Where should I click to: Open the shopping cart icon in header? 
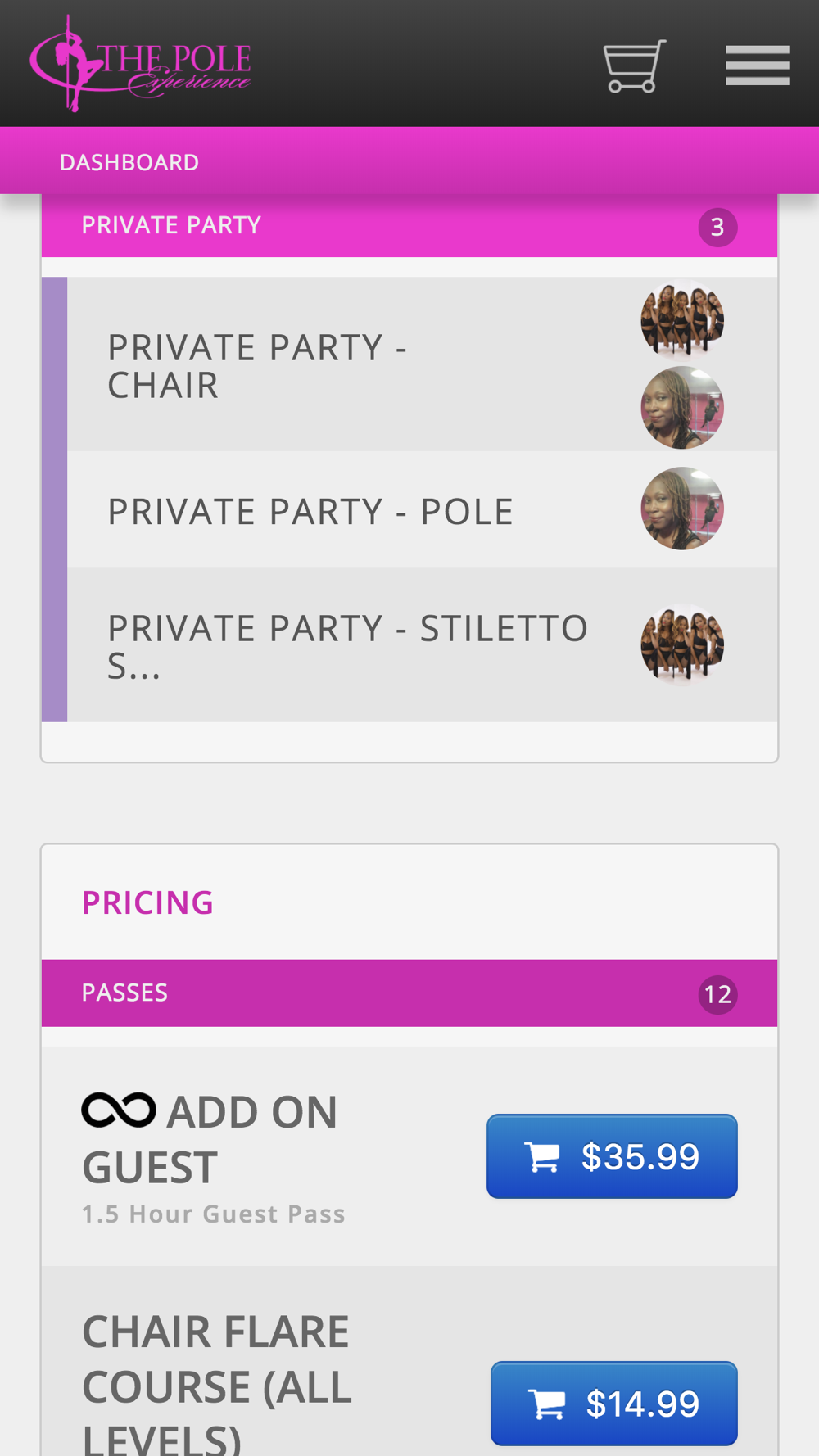(x=635, y=66)
